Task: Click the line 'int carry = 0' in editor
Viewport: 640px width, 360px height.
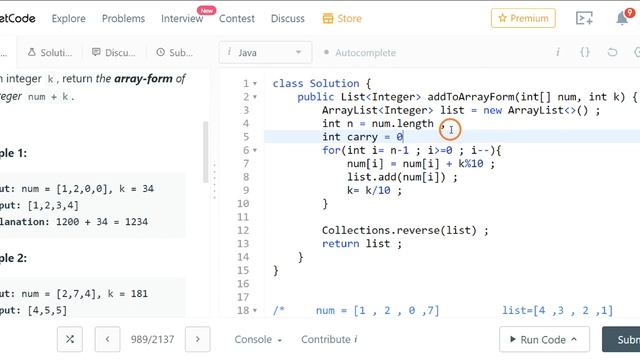Action: pos(363,137)
